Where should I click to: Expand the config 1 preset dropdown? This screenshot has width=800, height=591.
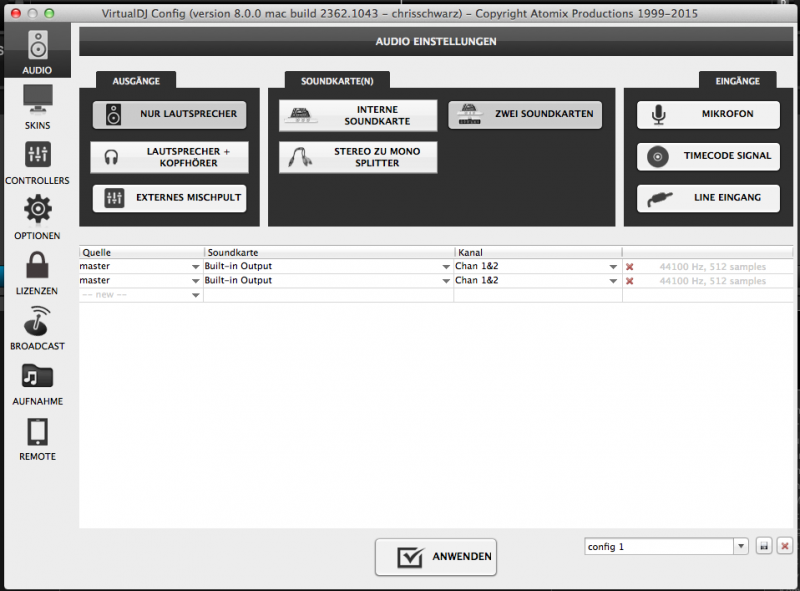click(x=741, y=547)
